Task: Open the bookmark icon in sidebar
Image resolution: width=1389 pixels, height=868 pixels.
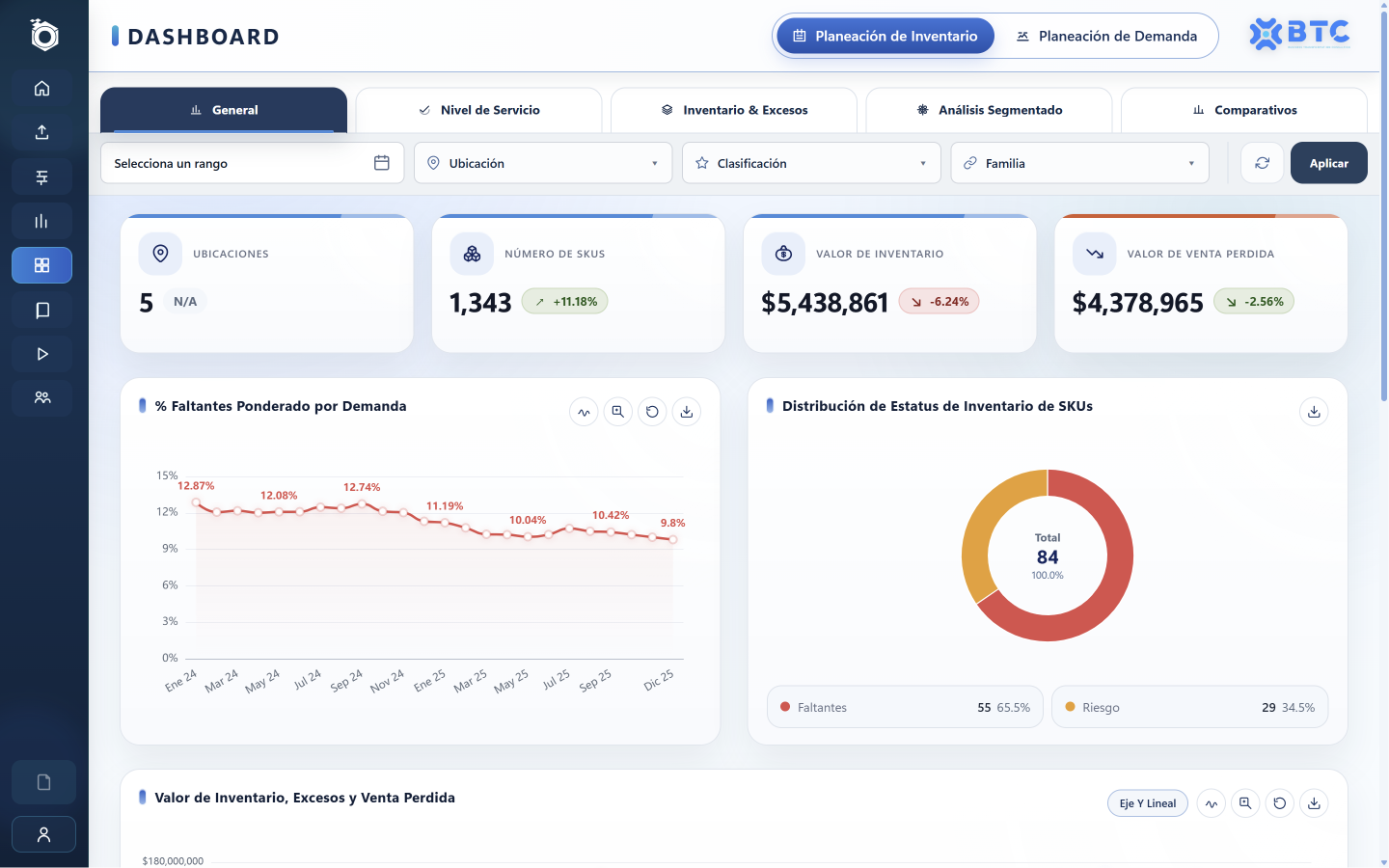Action: coord(41,310)
